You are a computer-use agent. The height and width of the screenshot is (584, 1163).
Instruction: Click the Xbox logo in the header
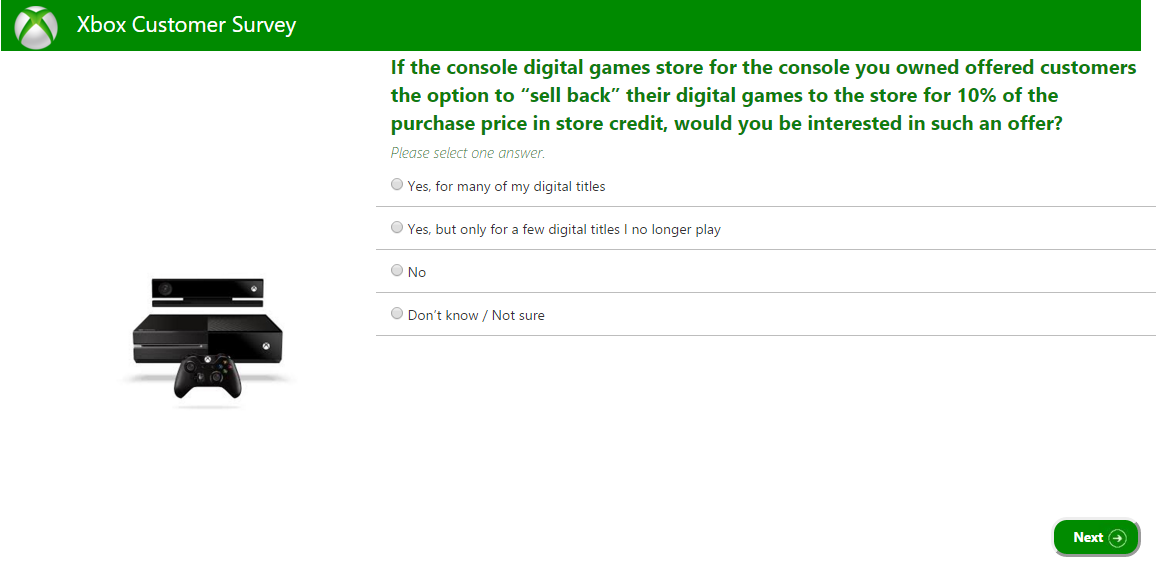pyautogui.click(x=34, y=24)
